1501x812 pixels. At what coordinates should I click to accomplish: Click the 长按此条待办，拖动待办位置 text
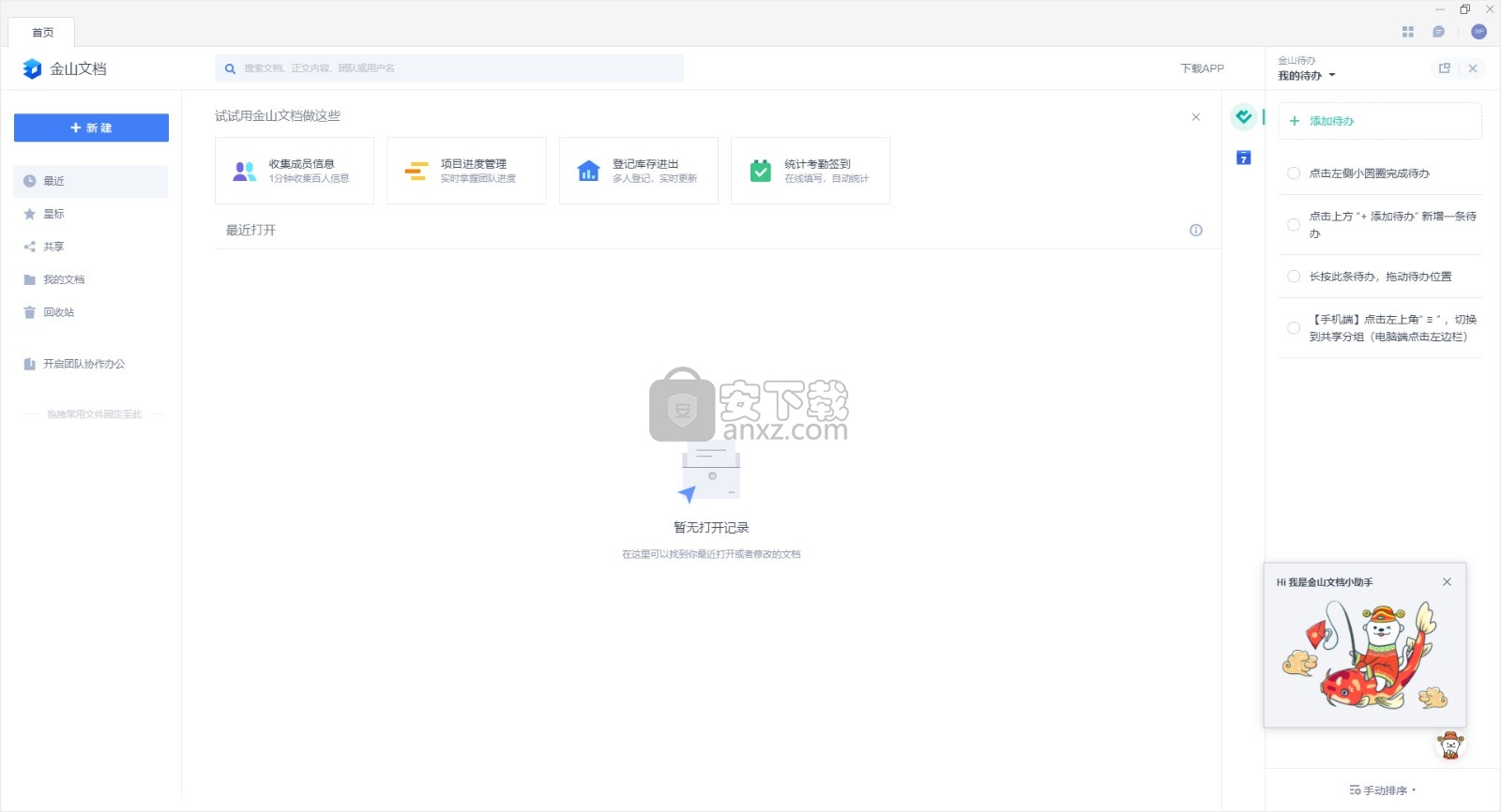pos(1381,277)
